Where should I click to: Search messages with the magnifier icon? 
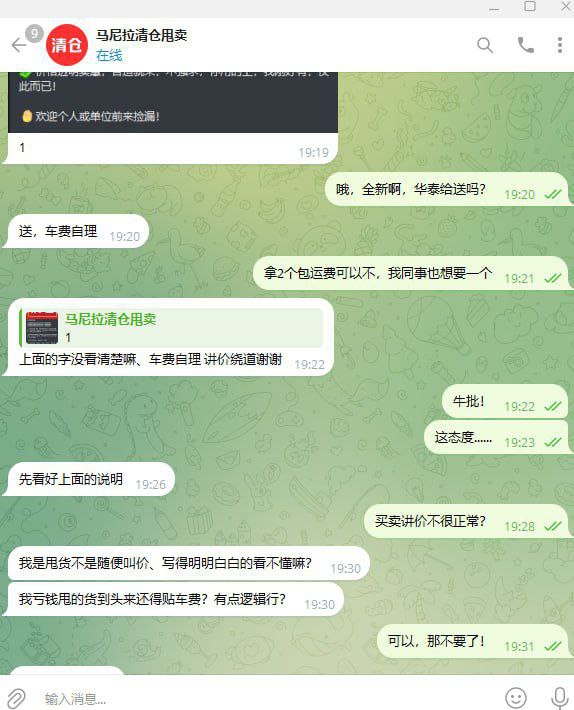485,45
